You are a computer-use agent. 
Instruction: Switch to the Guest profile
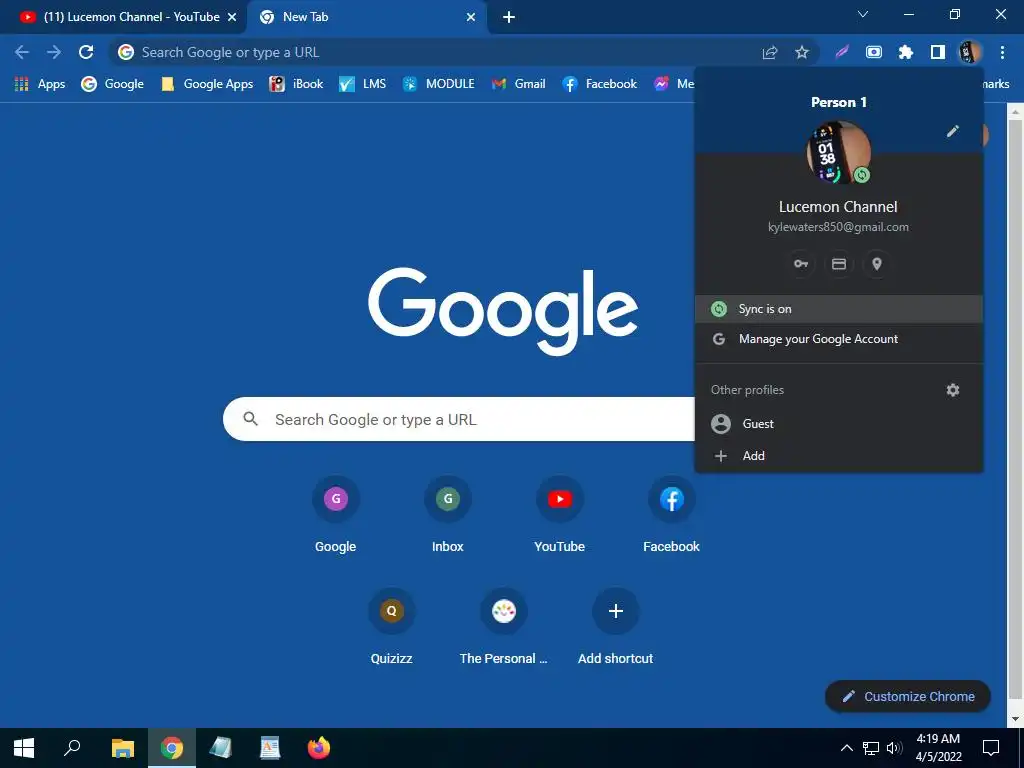click(839, 424)
